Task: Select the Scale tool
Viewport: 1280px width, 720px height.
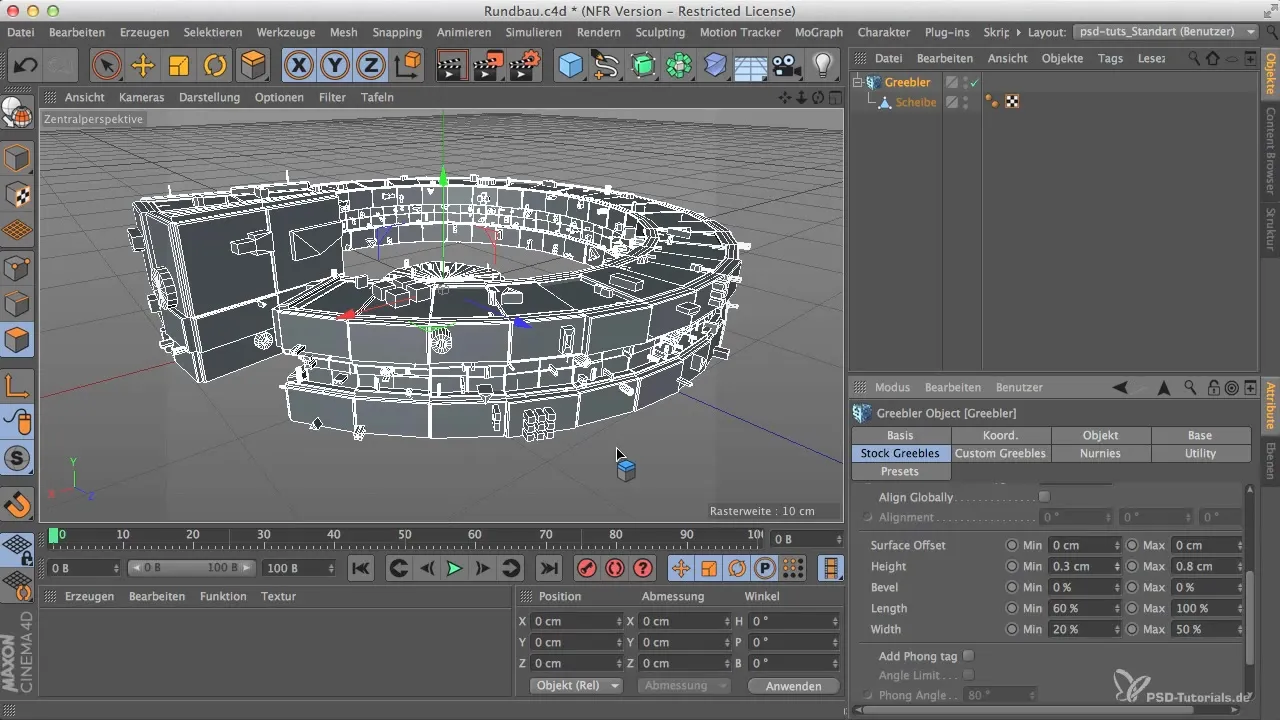Action: coord(179,66)
